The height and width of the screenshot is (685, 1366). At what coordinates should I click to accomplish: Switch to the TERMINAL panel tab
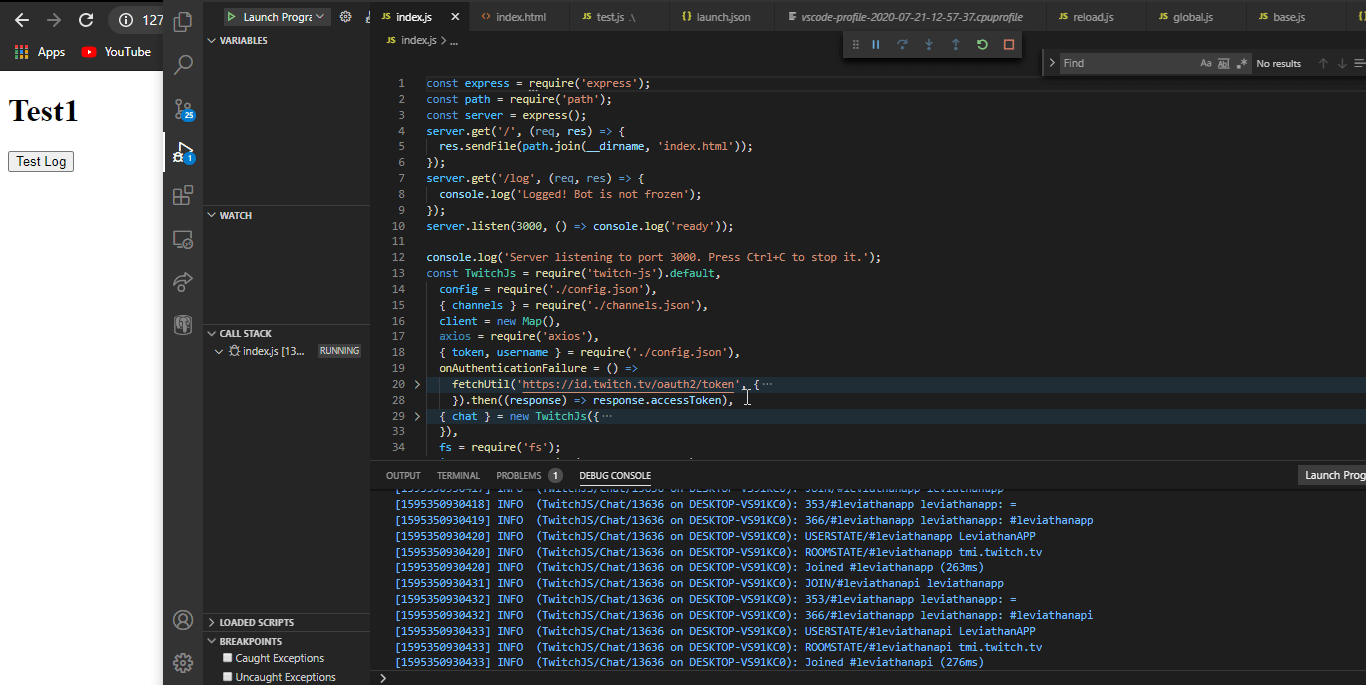[x=458, y=476]
